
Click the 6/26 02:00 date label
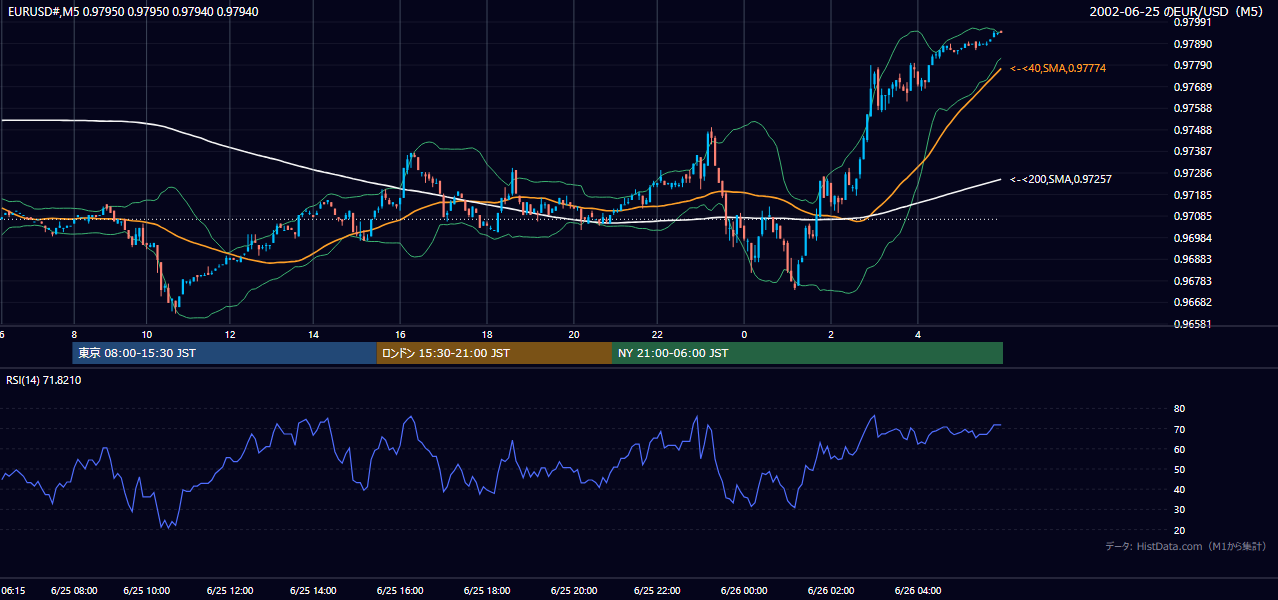tap(831, 591)
